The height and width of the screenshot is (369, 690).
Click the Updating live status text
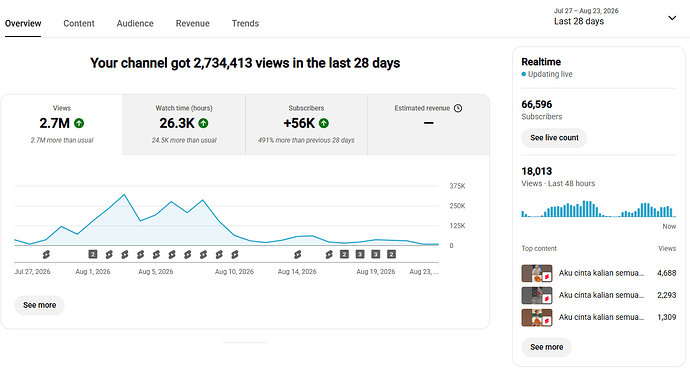point(550,74)
